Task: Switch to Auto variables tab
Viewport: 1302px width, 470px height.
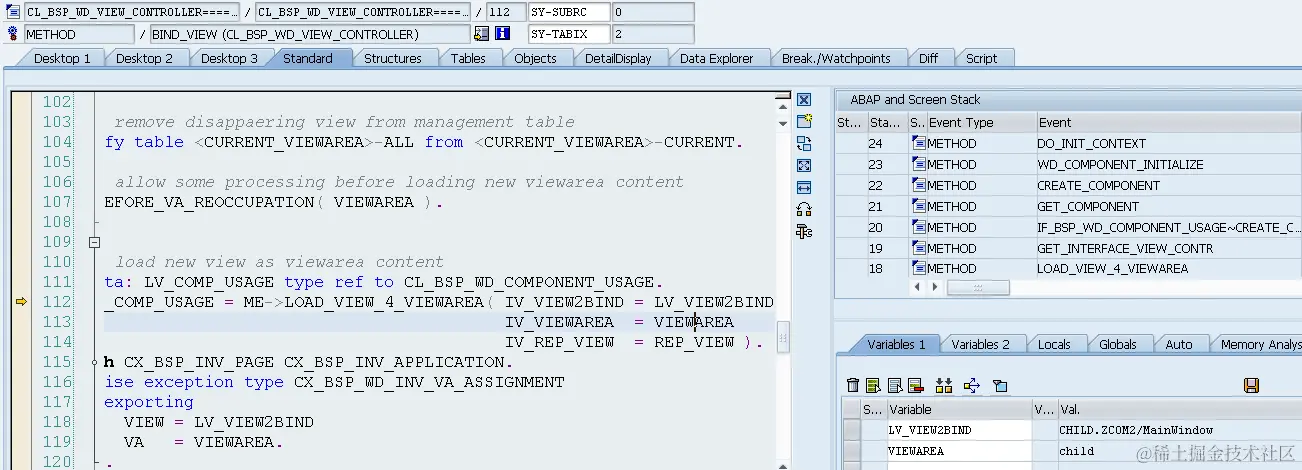Action: tap(1179, 344)
